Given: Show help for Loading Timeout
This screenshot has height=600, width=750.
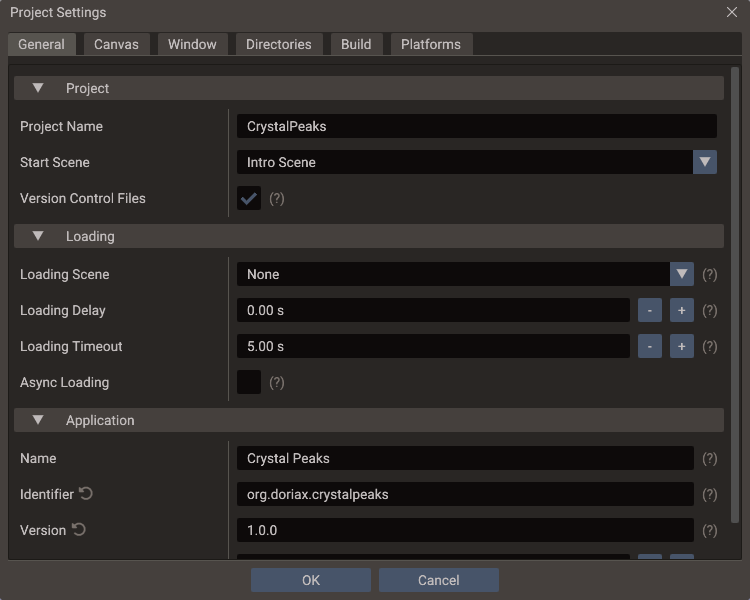Looking at the screenshot, I should (x=709, y=346).
